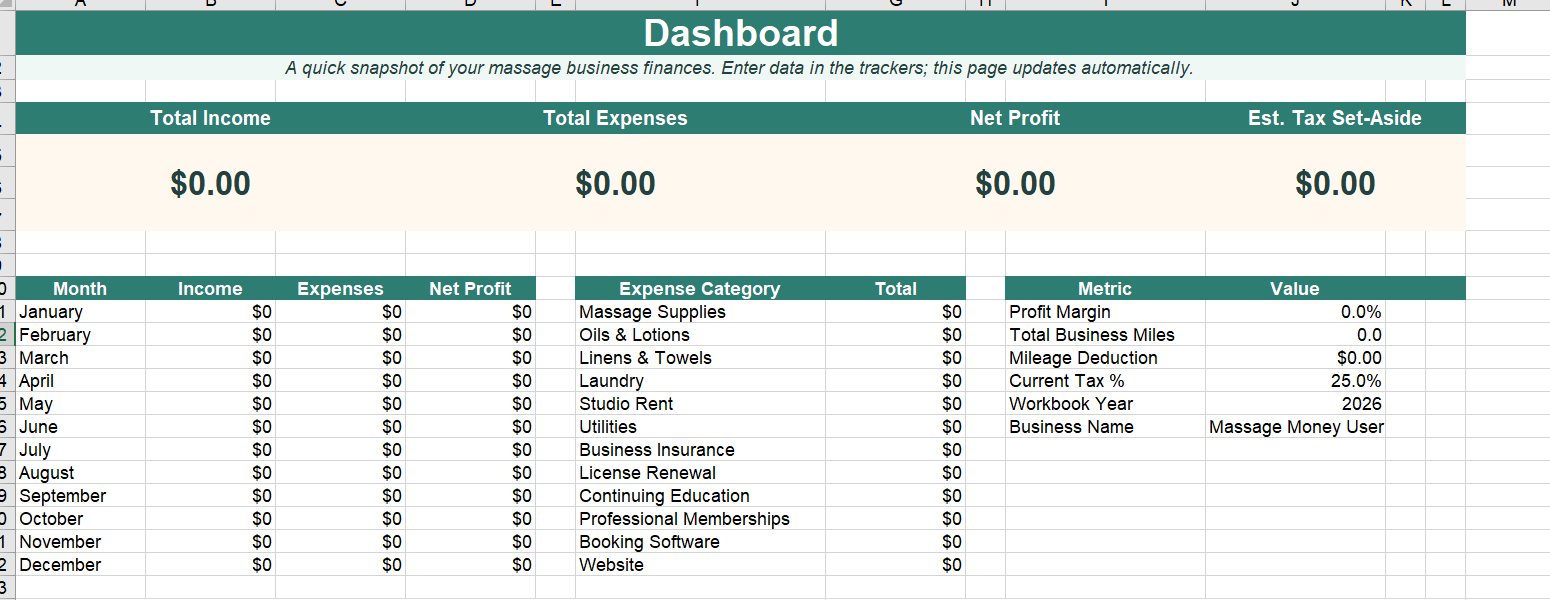Select the Studio Rent category cell
1550x600 pixels.
[x=700, y=404]
